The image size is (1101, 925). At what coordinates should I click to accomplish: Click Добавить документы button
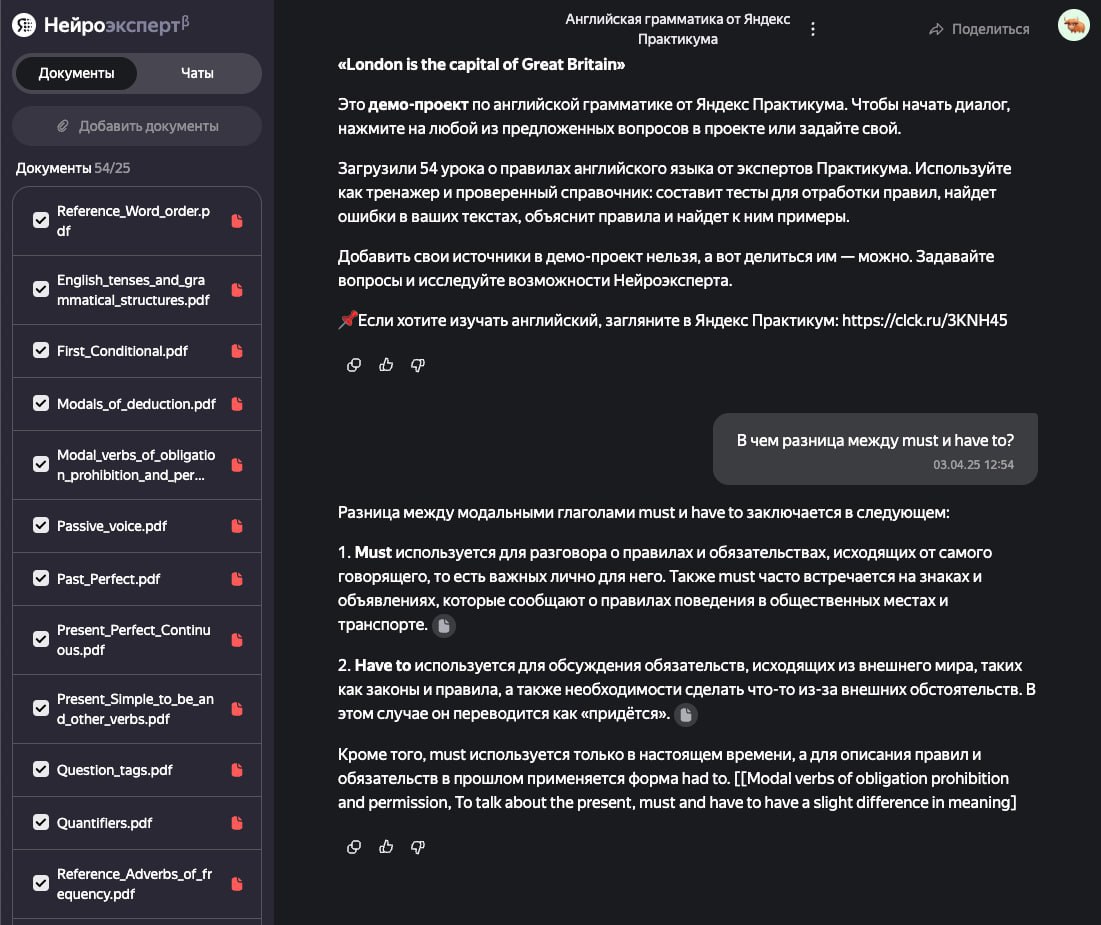pyautogui.click(x=137, y=126)
